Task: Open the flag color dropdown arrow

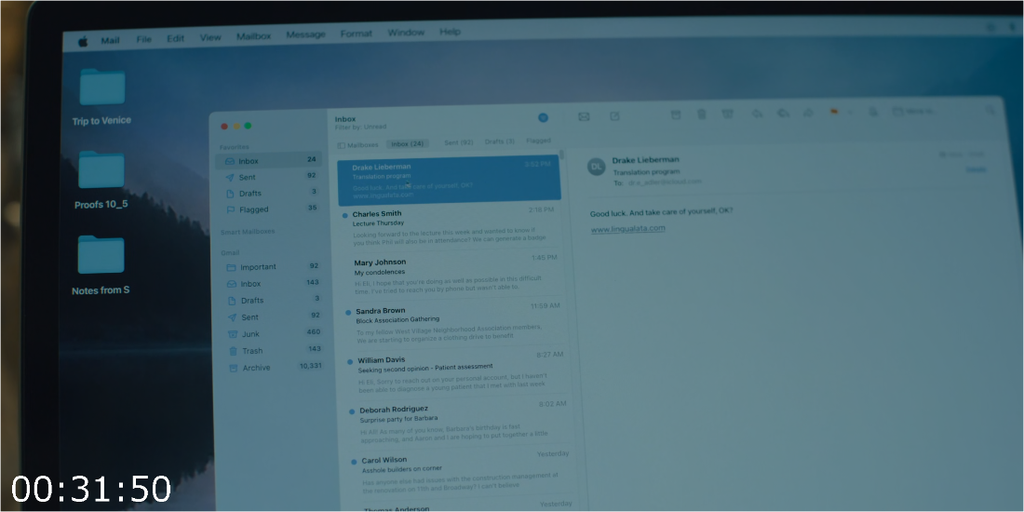Action: [x=850, y=112]
